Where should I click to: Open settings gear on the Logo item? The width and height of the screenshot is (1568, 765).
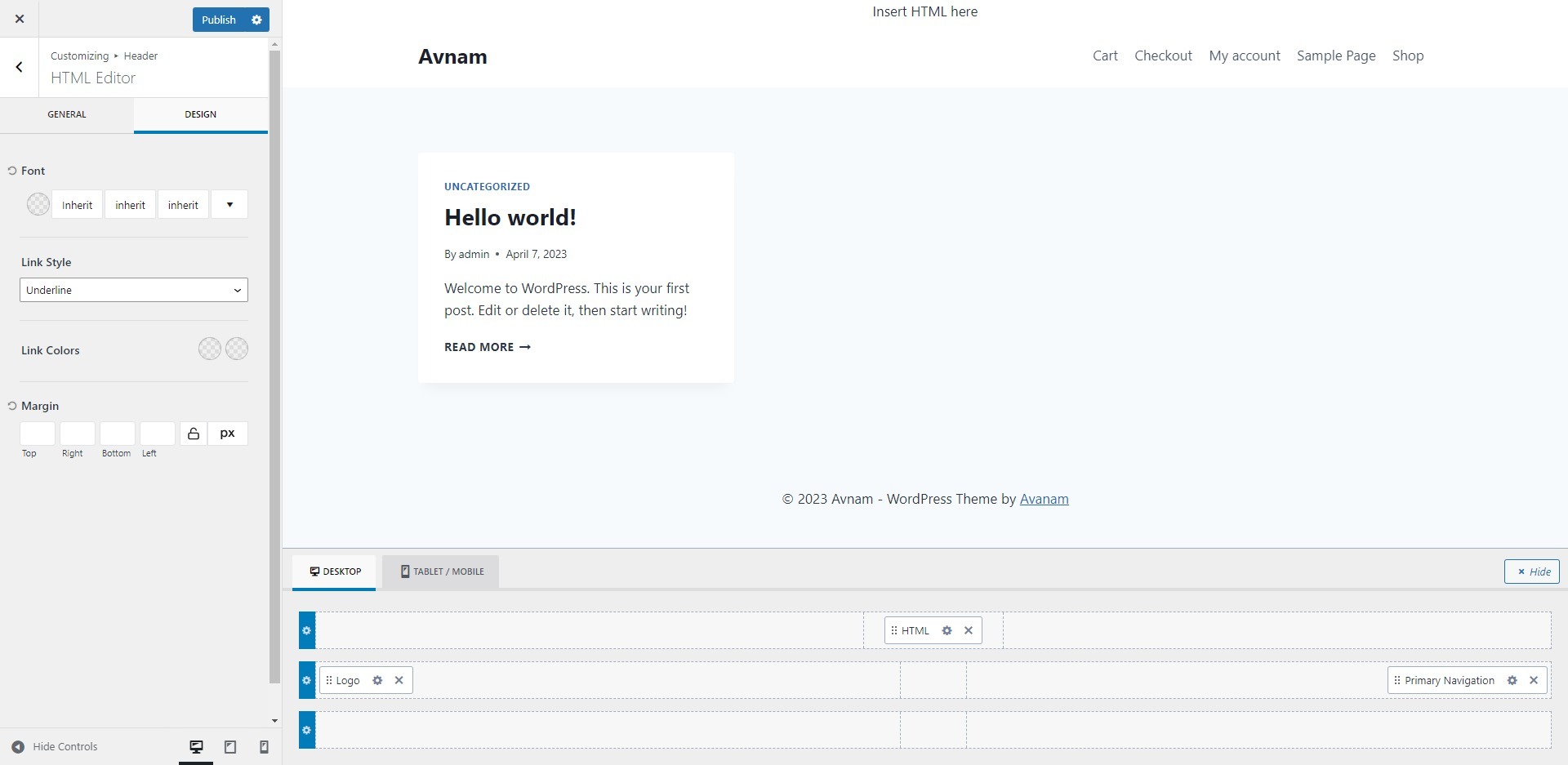pyautogui.click(x=377, y=680)
